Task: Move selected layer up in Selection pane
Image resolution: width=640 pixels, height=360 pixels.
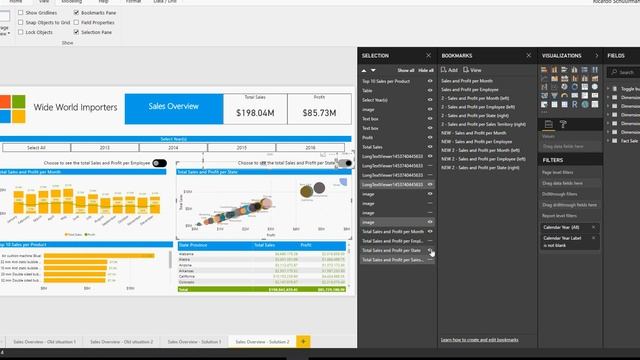Action: click(364, 71)
